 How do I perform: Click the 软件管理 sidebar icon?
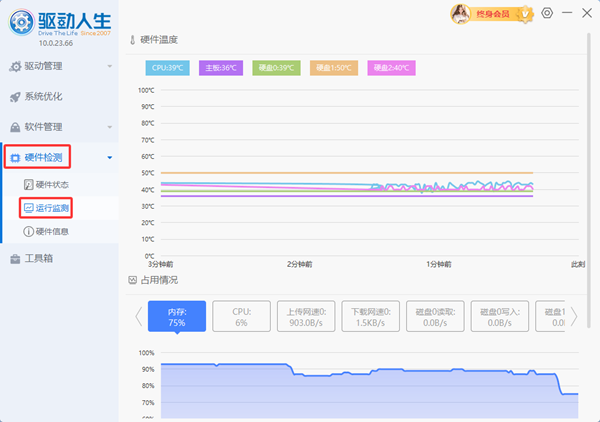click(x=15, y=127)
